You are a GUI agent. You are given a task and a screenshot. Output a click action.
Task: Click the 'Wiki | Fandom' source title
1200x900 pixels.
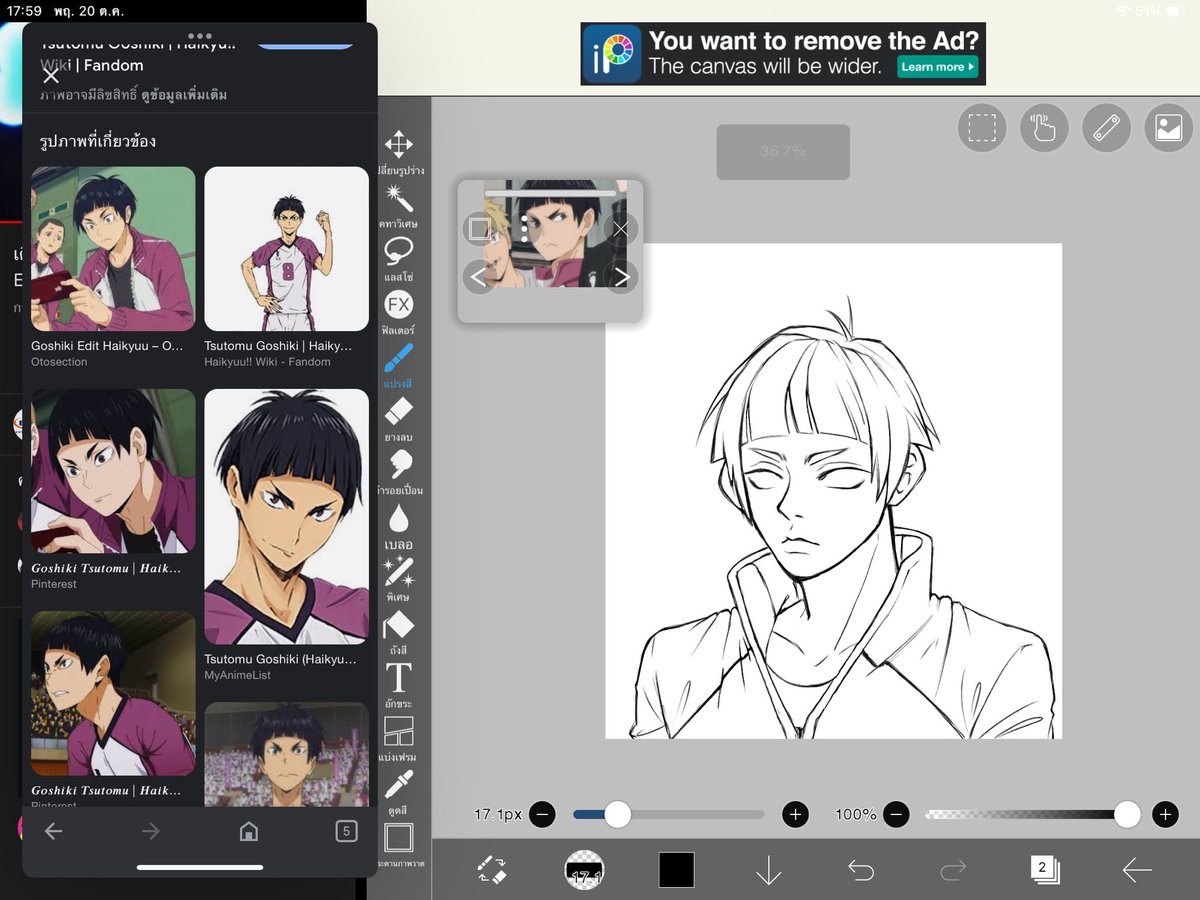(x=92, y=65)
